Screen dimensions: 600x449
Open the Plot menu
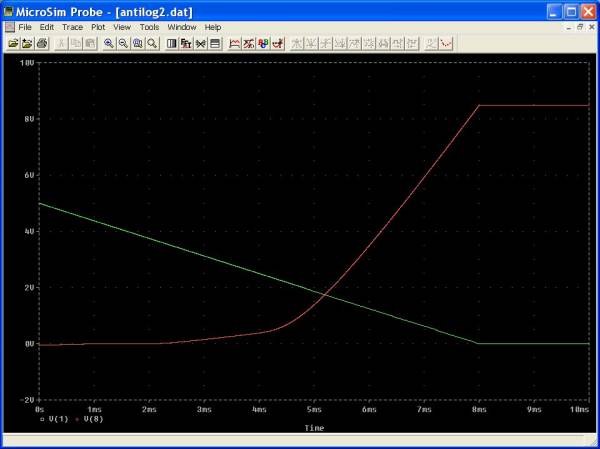[x=98, y=27]
